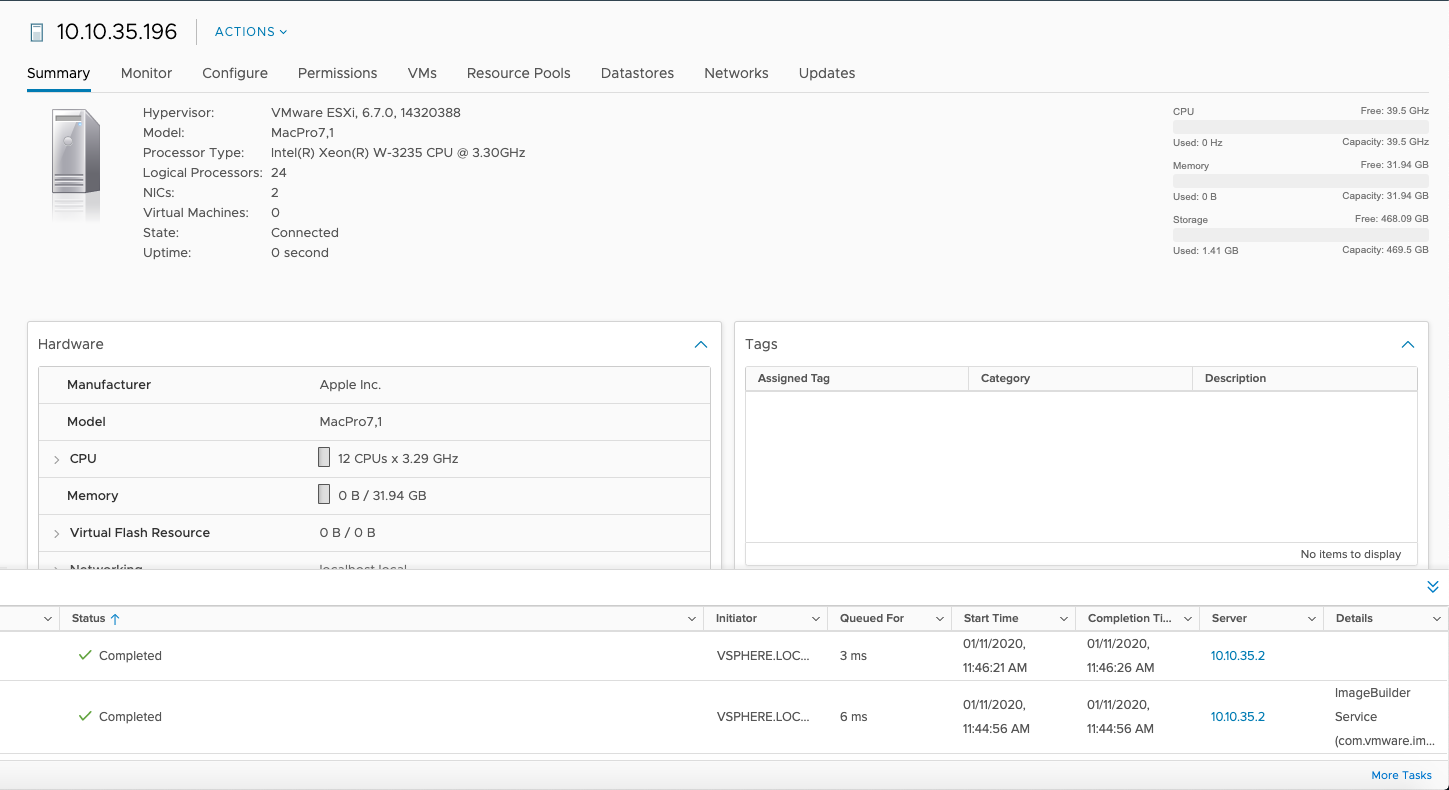
Task: Collapse recent tasks pane double-chevron
Action: (1433, 587)
